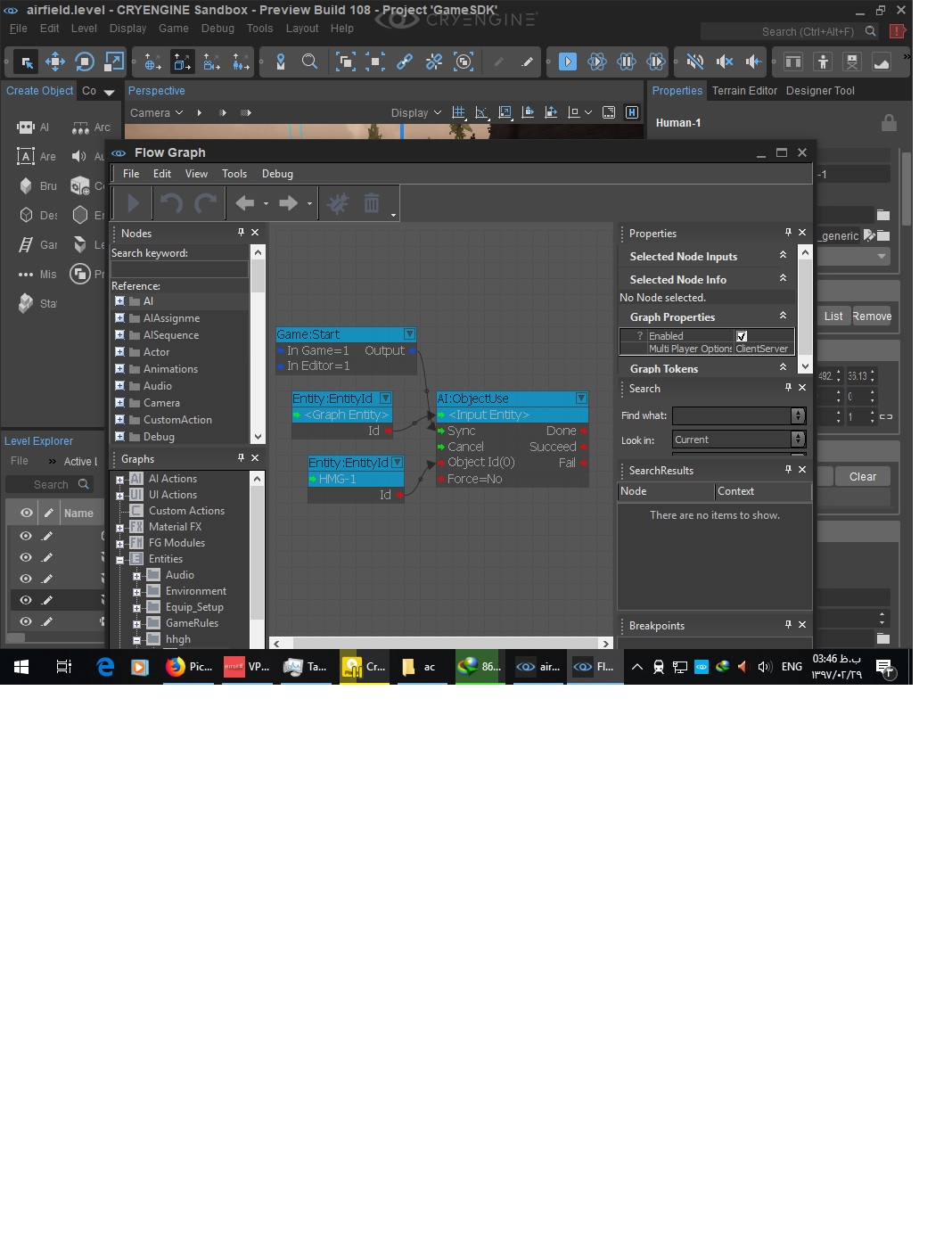Click the Search keyword field in Nodes panel

(x=180, y=269)
